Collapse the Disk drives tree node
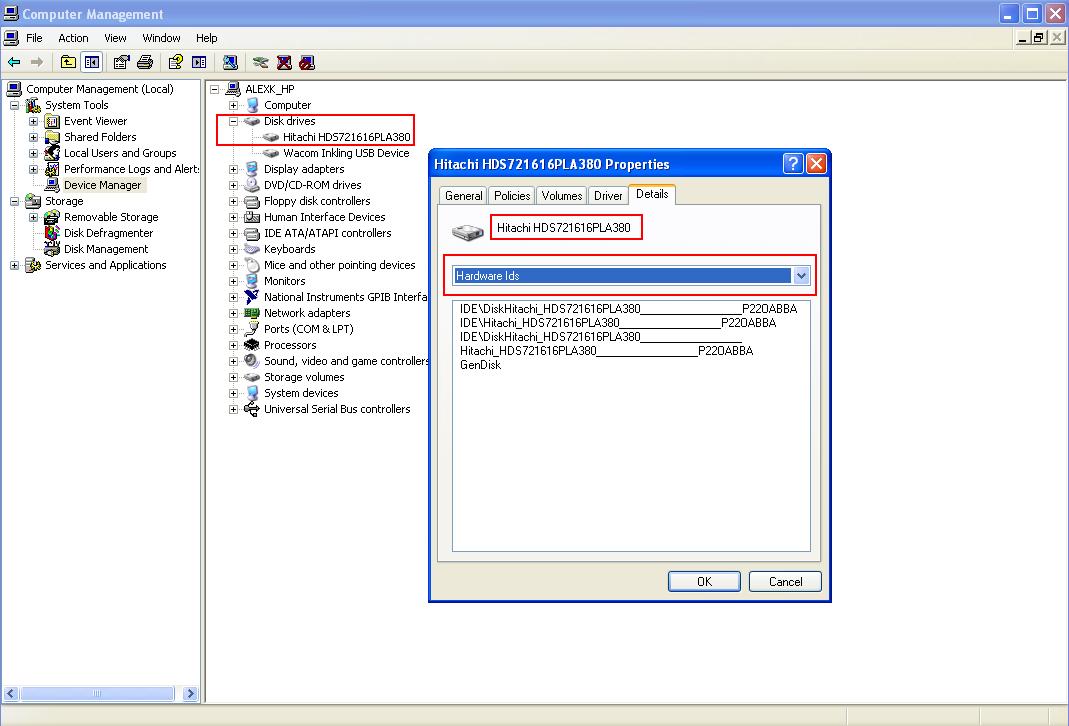 [x=232, y=119]
